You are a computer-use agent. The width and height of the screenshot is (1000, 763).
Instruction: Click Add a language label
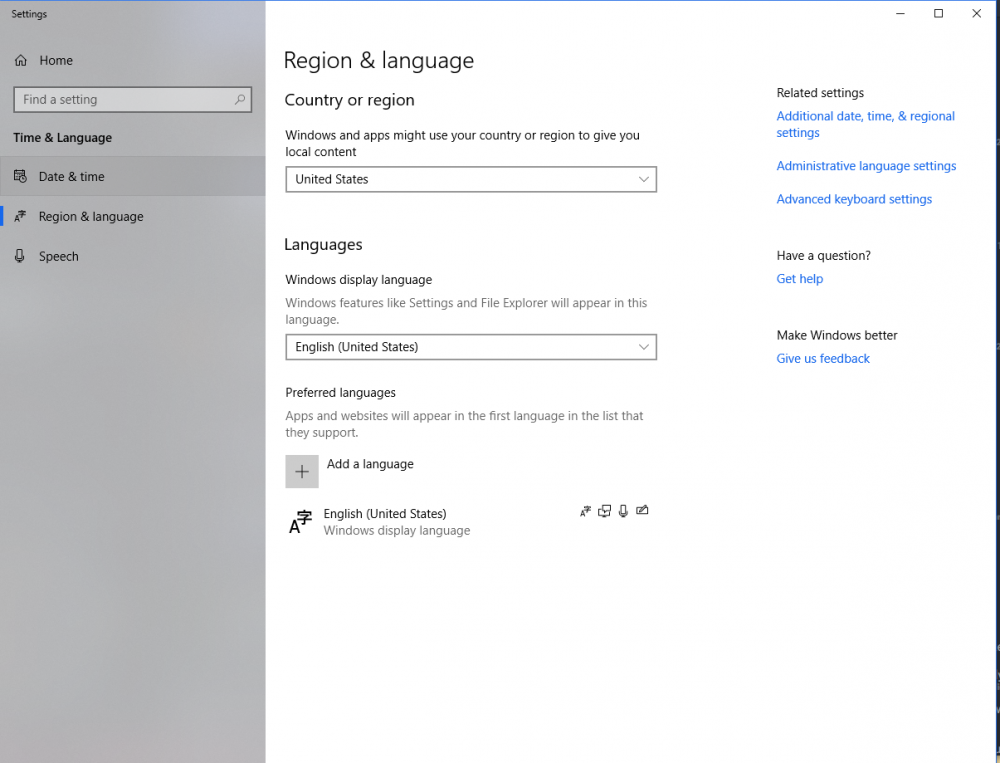(x=370, y=464)
